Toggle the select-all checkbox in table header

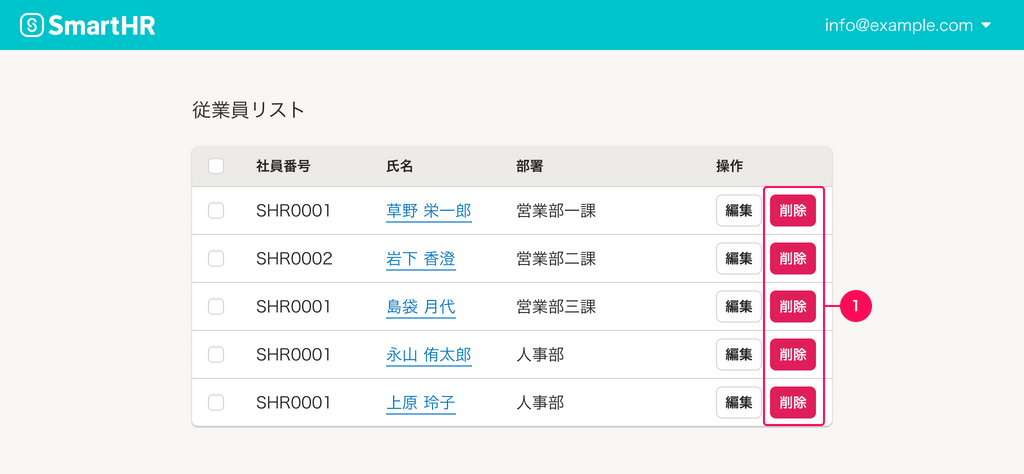coord(216,166)
